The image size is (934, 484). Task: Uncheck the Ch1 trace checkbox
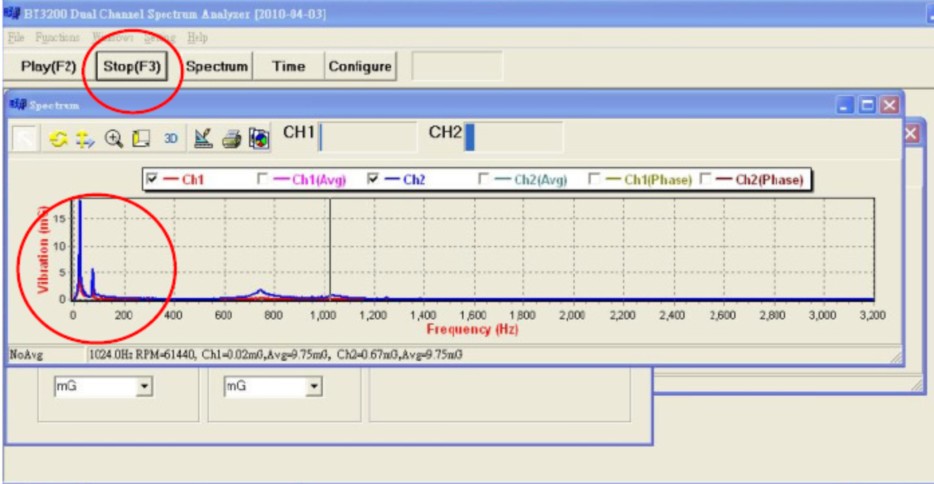(152, 179)
